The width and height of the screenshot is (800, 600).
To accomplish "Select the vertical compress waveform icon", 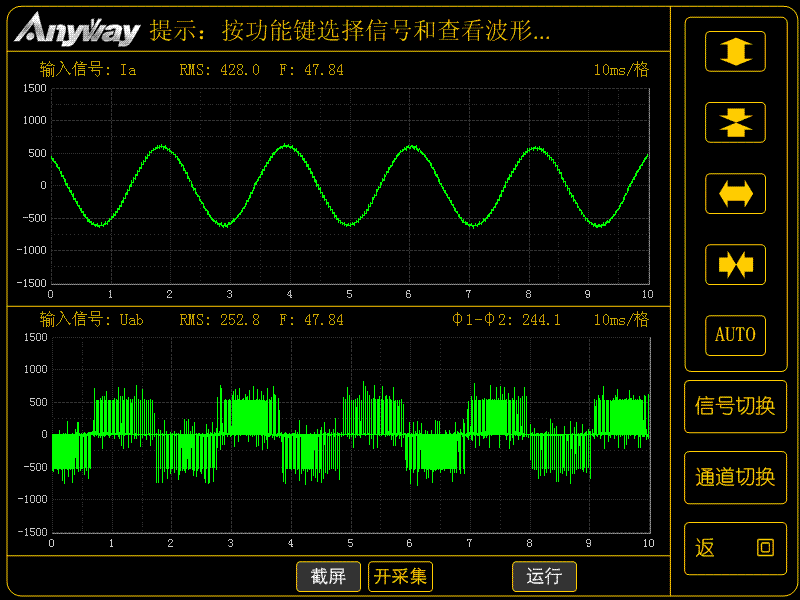I will coord(735,122).
